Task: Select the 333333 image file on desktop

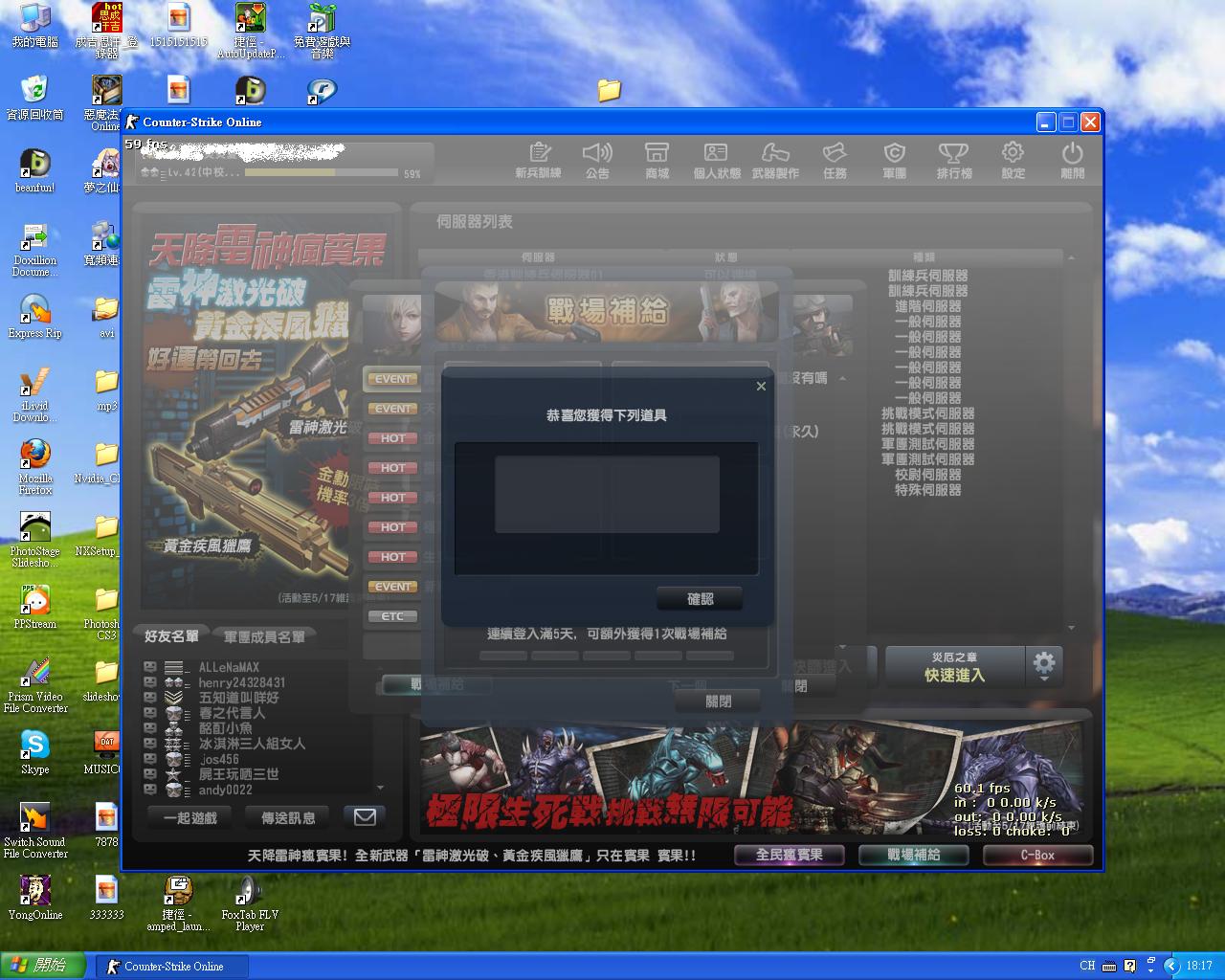Action: [x=106, y=898]
